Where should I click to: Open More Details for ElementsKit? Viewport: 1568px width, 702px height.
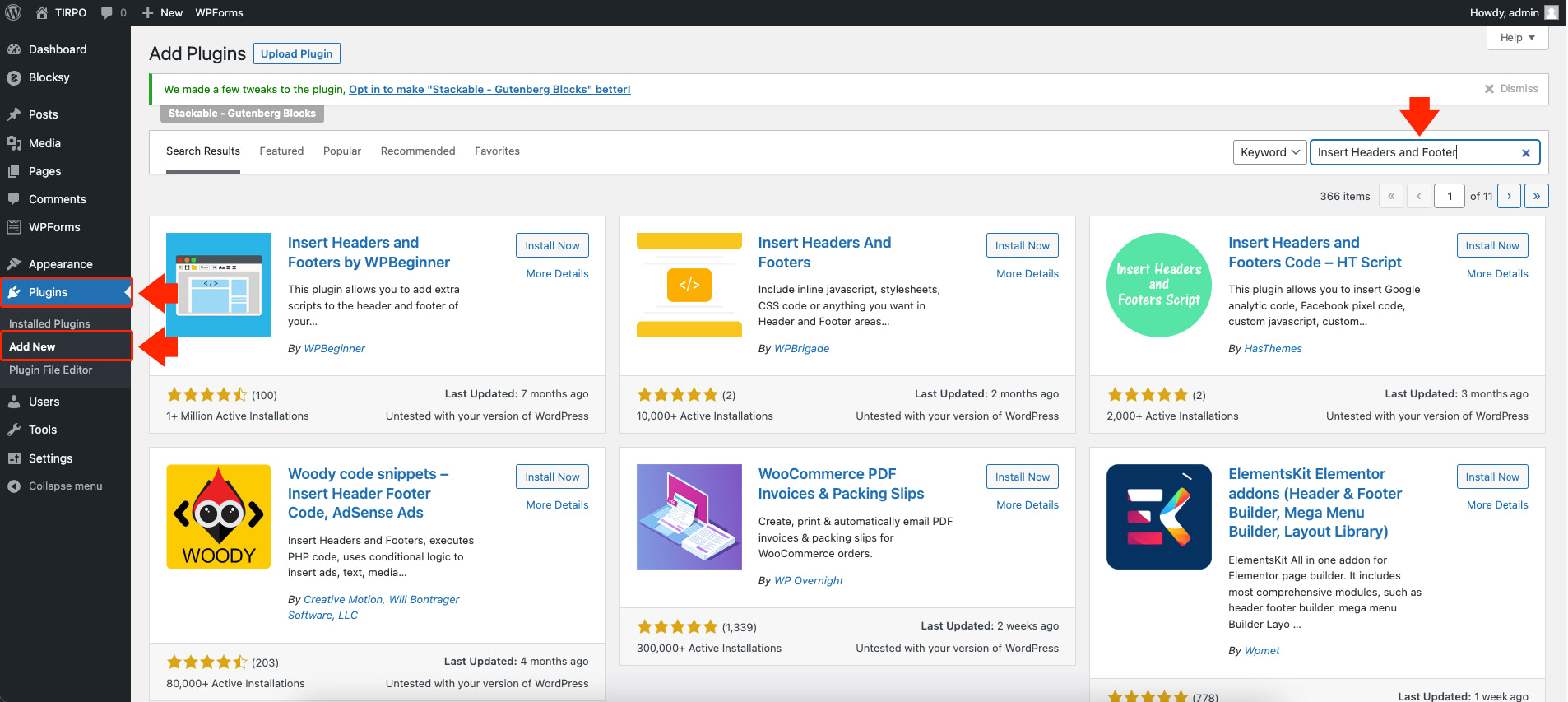[x=1497, y=505]
